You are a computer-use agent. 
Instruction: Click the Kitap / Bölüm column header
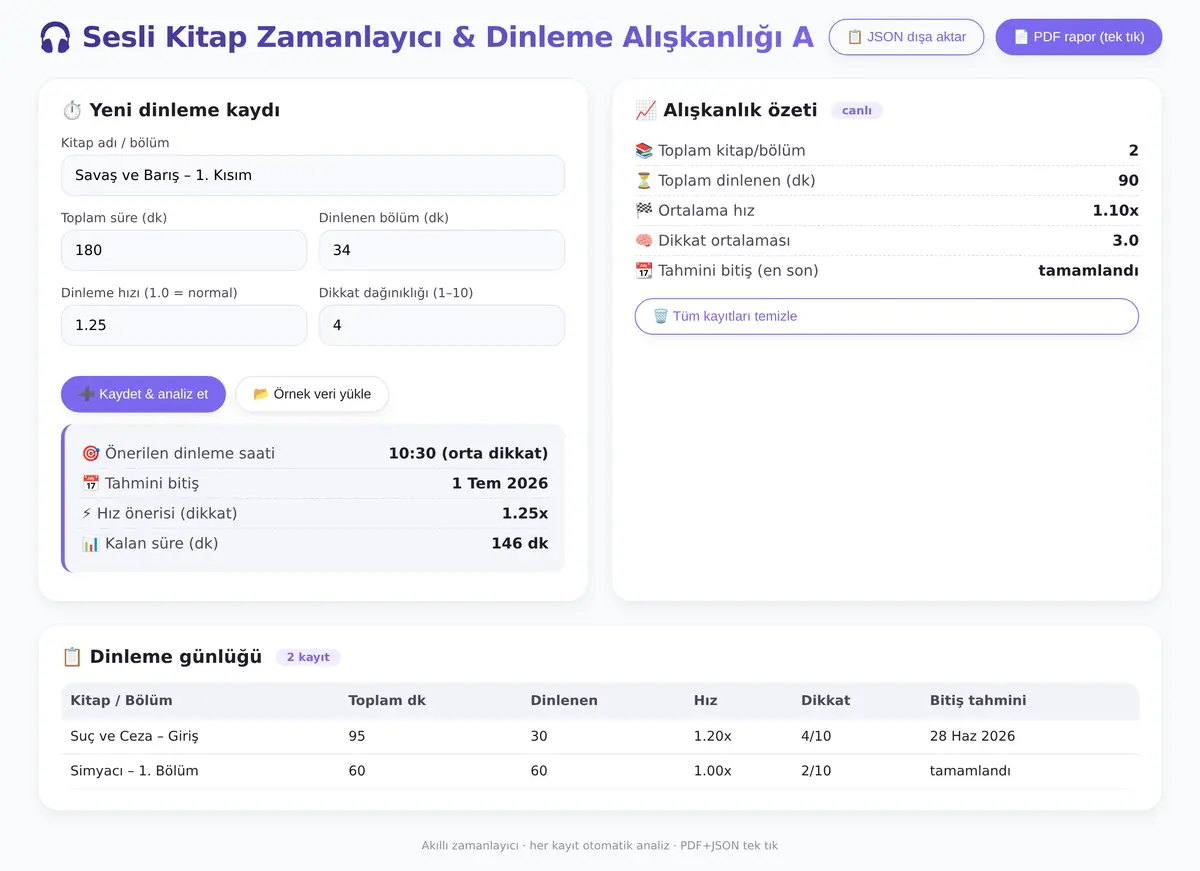[121, 700]
